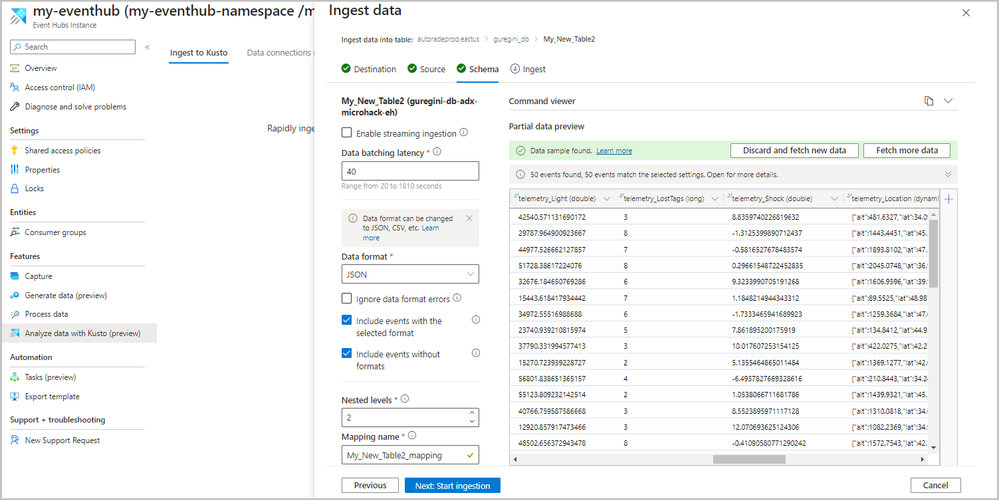Cancel the ingest wizard
The image size is (999, 500).
coord(935,485)
